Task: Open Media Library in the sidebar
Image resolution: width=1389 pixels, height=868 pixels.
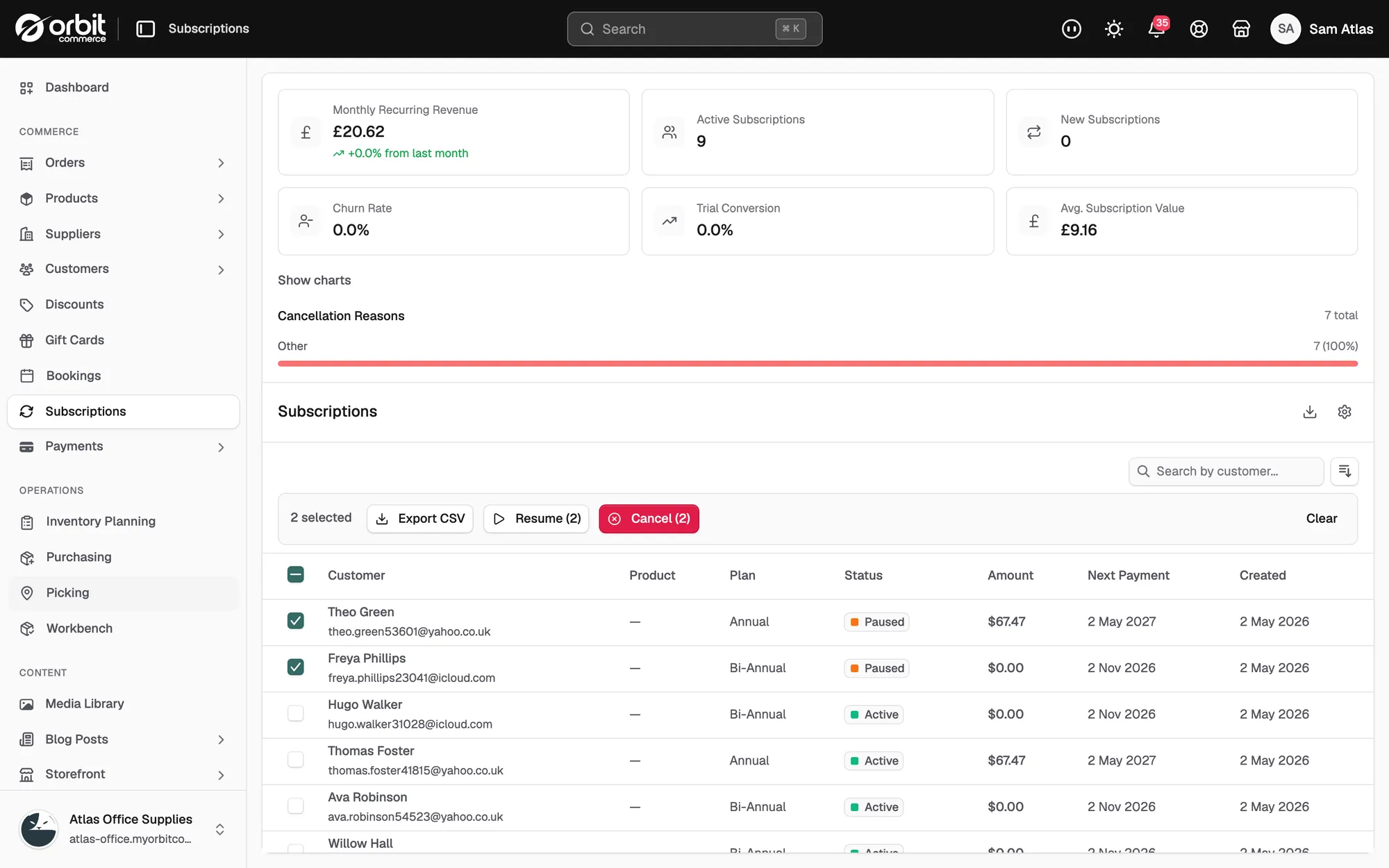Action: coord(124,703)
